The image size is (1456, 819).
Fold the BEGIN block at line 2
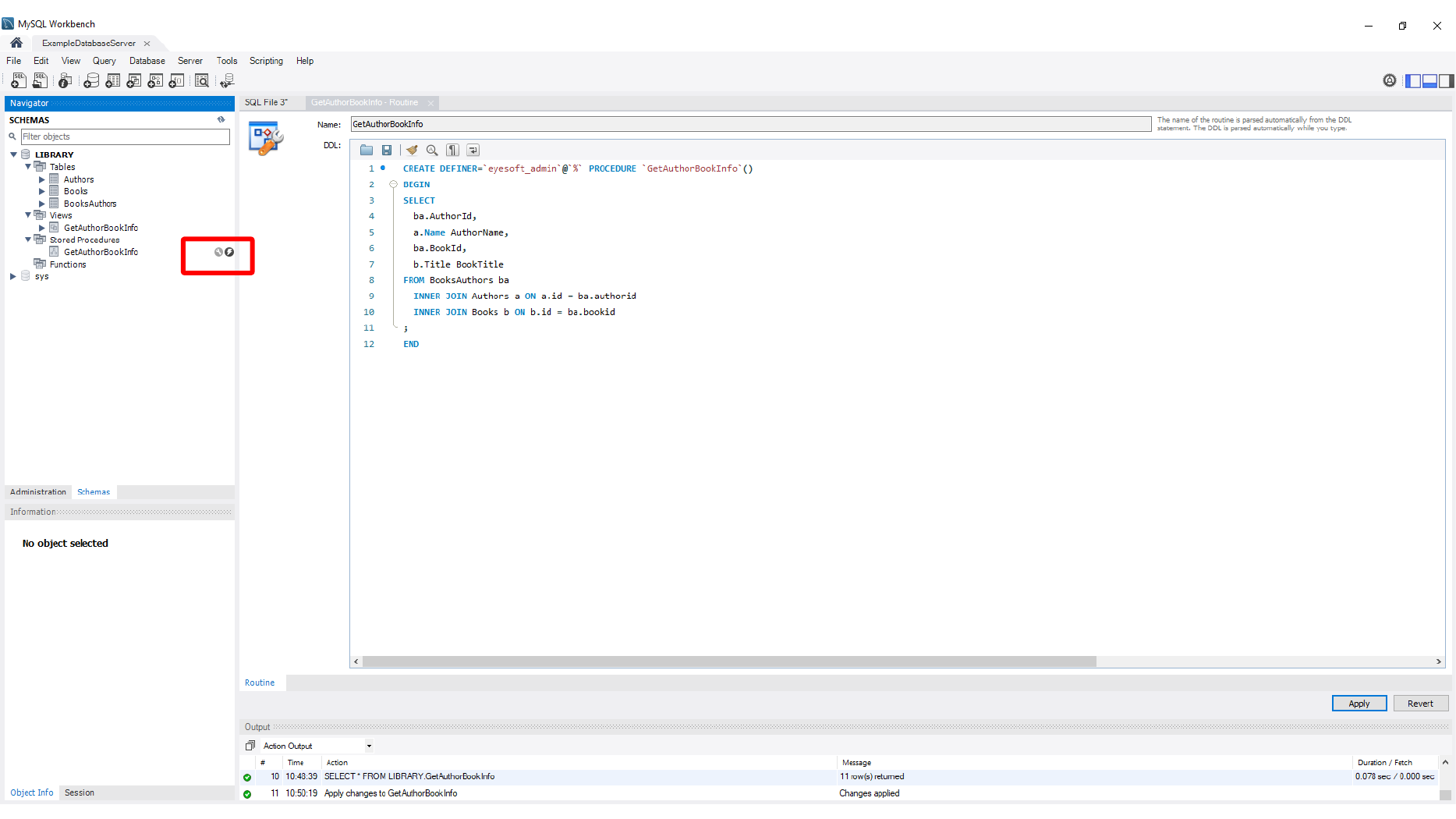[x=393, y=185]
